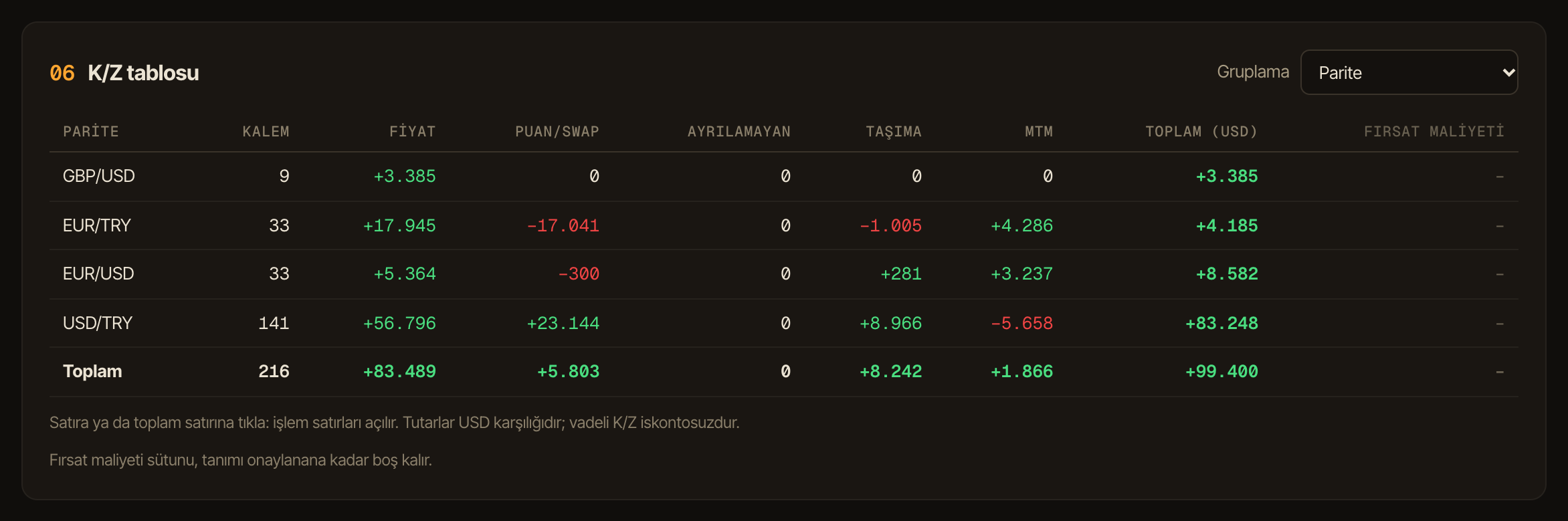
Task: Click the TAŞIMA column header
Action: pos(894,132)
